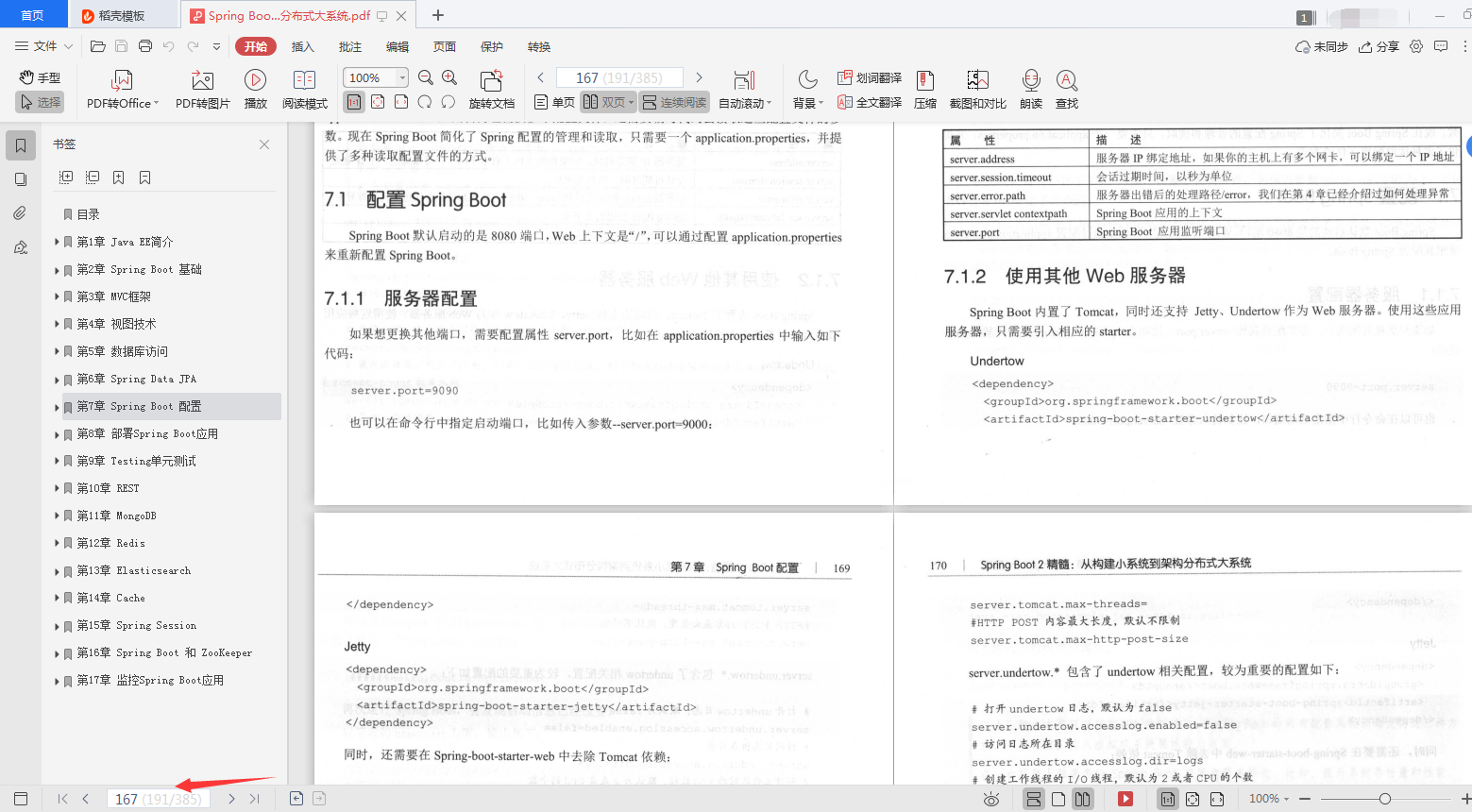Open the quick access customize dropdown
The width and height of the screenshot is (1472, 812).
pyautogui.click(x=216, y=46)
